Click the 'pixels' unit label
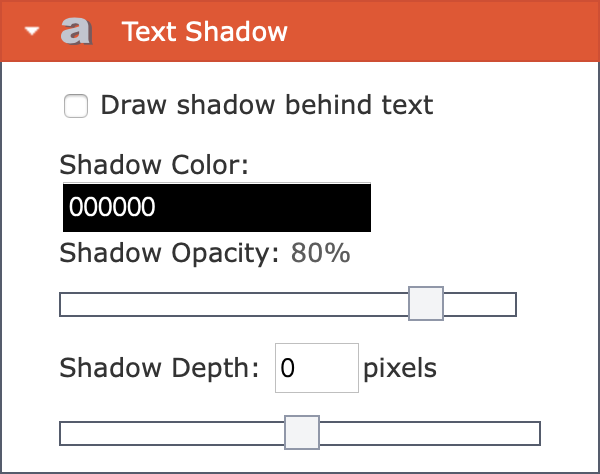The height and width of the screenshot is (474, 600). click(400, 369)
